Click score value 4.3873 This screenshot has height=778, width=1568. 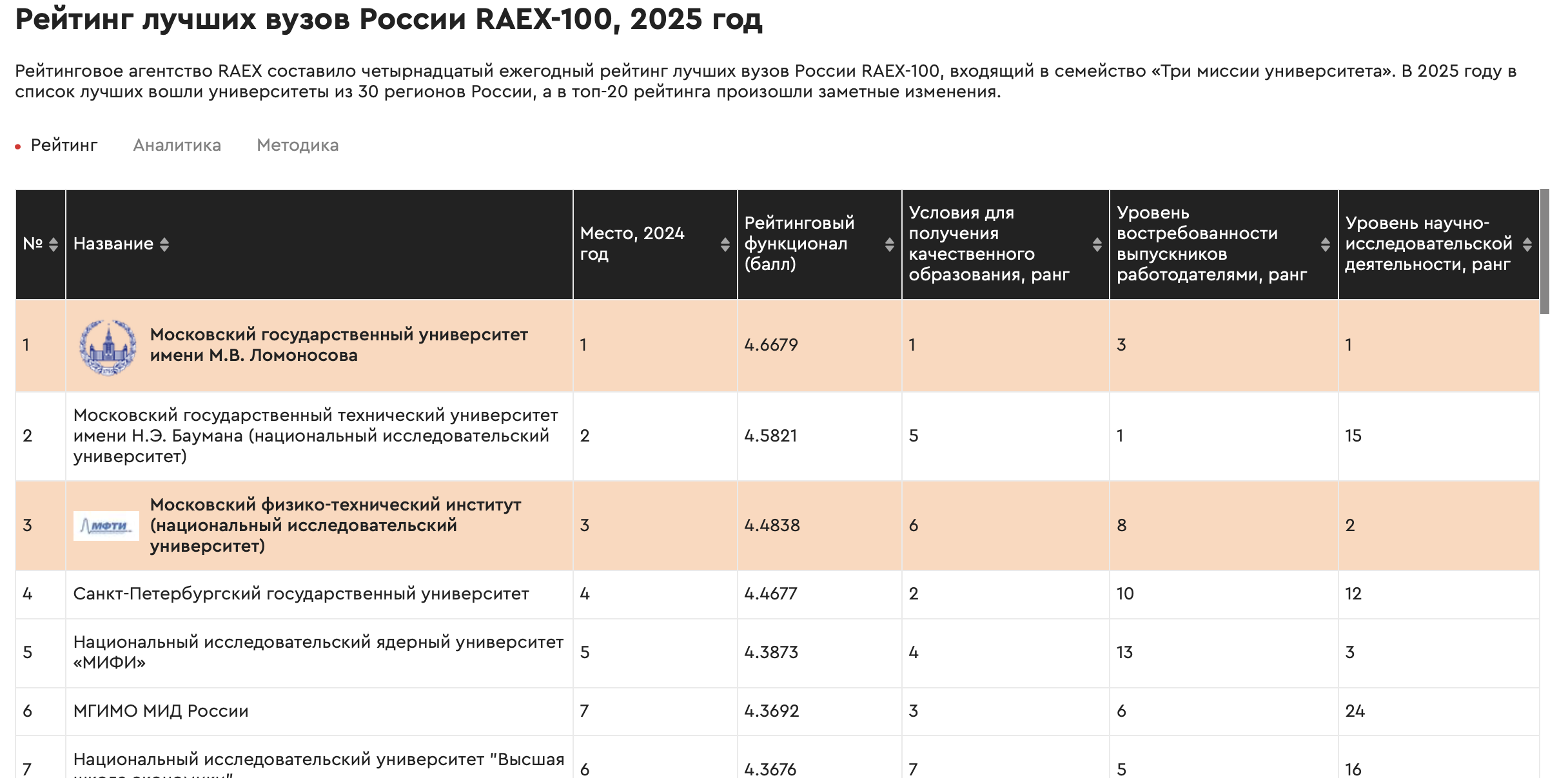771,652
